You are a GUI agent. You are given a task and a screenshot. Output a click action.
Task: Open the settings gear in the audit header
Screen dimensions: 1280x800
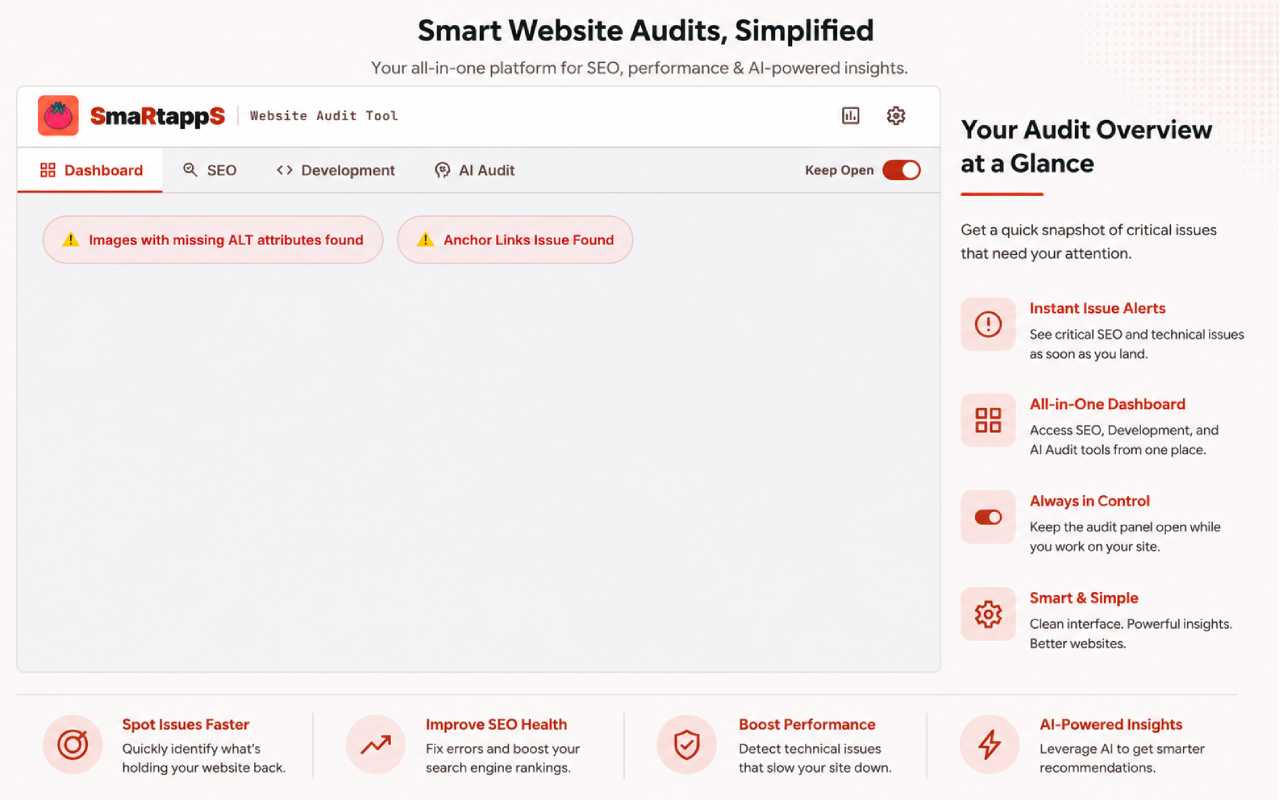coord(896,116)
